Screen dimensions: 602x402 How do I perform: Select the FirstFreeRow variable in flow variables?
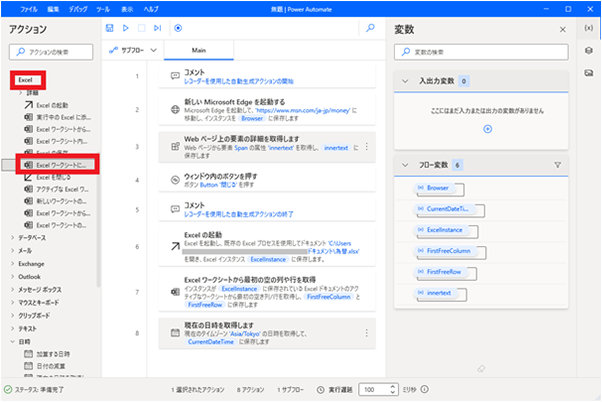click(x=441, y=272)
